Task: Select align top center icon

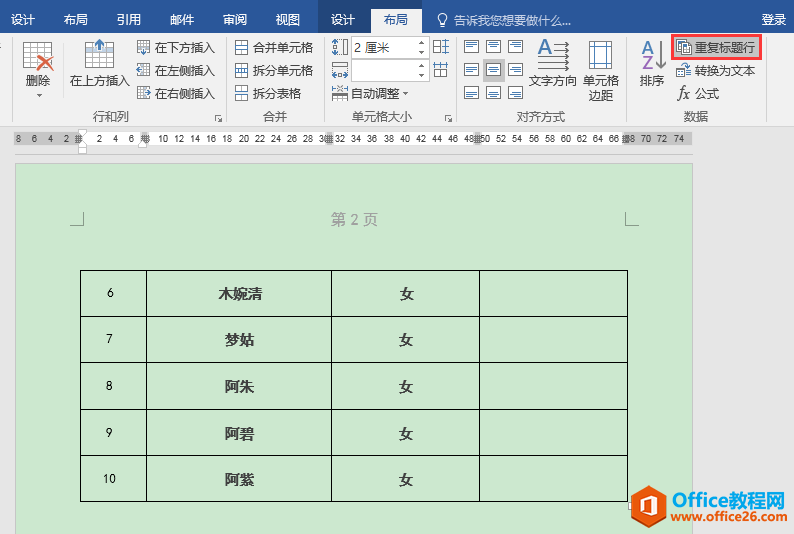Action: tap(493, 47)
